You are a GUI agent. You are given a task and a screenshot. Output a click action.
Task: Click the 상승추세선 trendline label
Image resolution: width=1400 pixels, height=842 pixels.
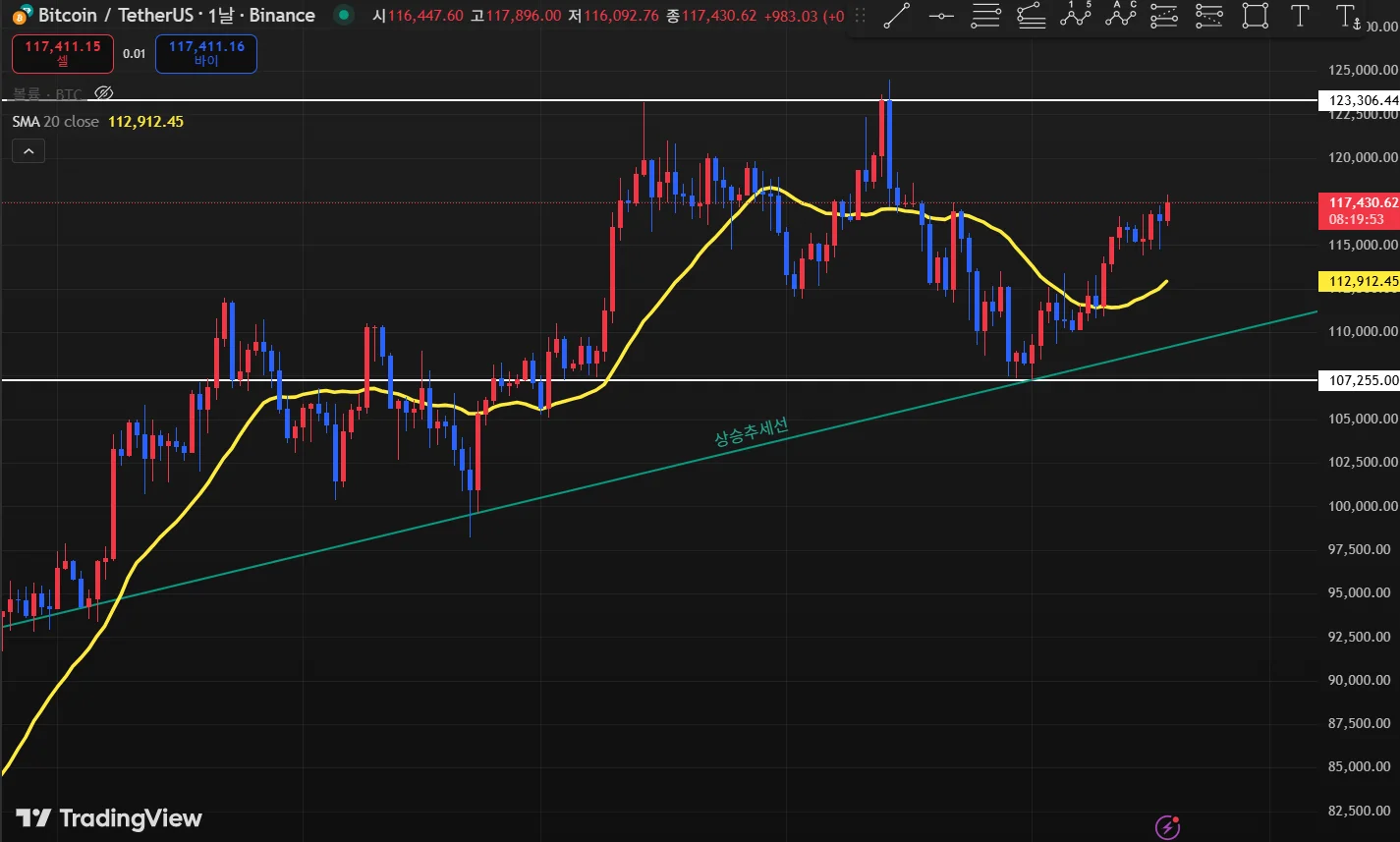[x=752, y=432]
